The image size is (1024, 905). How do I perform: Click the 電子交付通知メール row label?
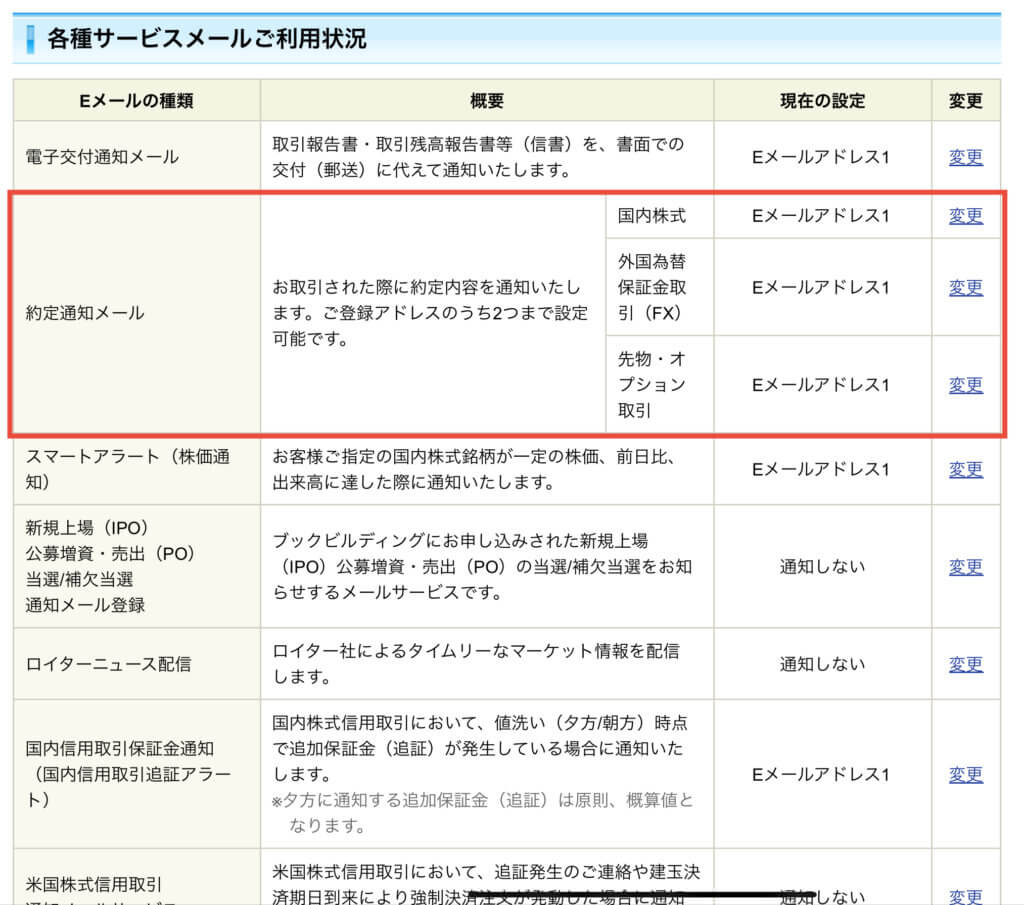(102, 157)
